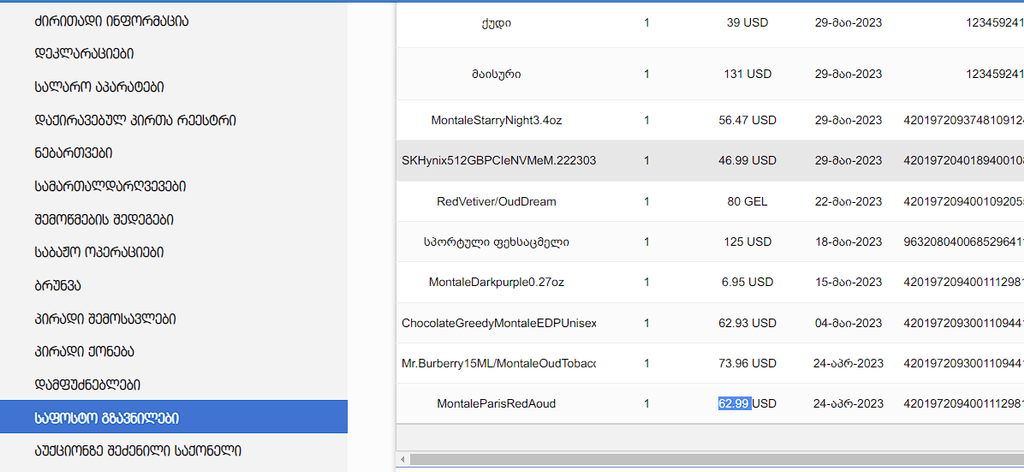This screenshot has height=472, width=1024.
Task: Click the highlighted 62.99 USD price
Action: 747,403
